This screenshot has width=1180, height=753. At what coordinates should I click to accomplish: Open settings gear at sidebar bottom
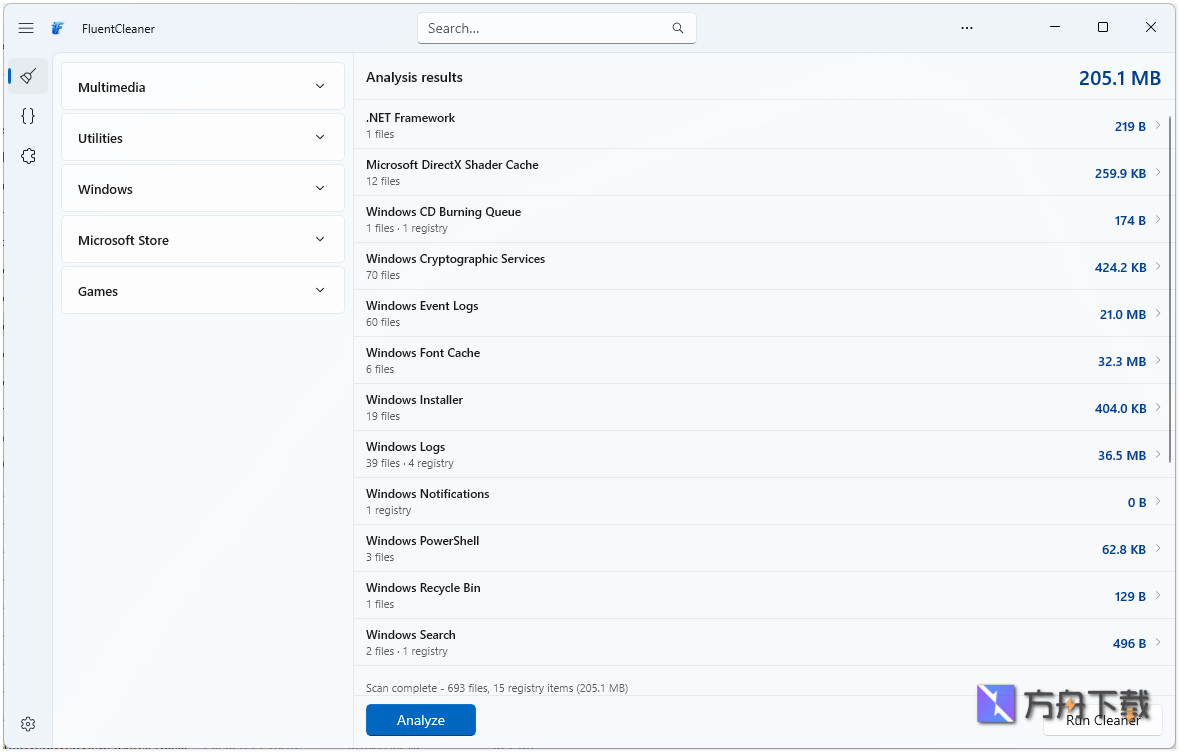pos(29,724)
